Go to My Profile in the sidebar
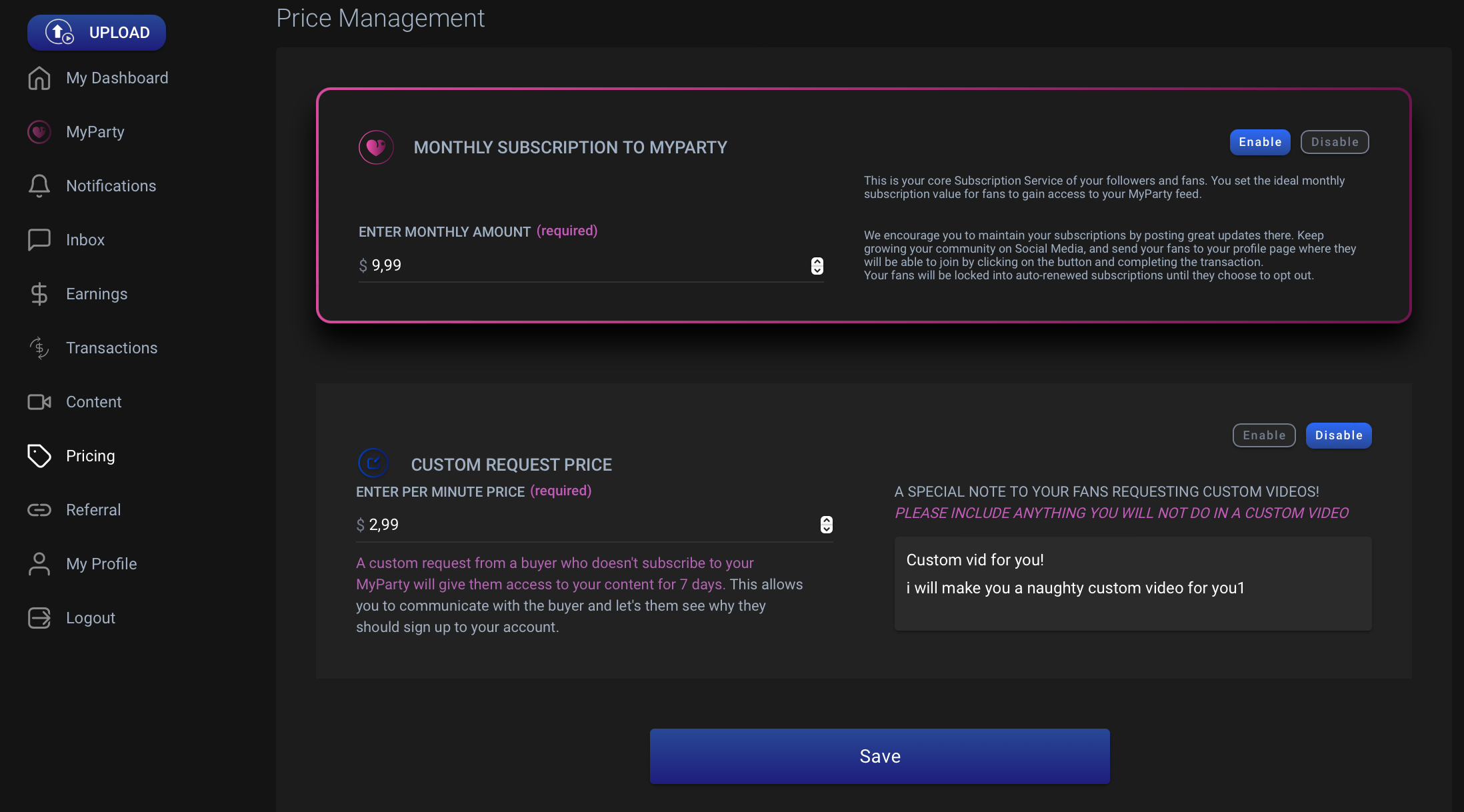The image size is (1464, 812). coord(101,564)
